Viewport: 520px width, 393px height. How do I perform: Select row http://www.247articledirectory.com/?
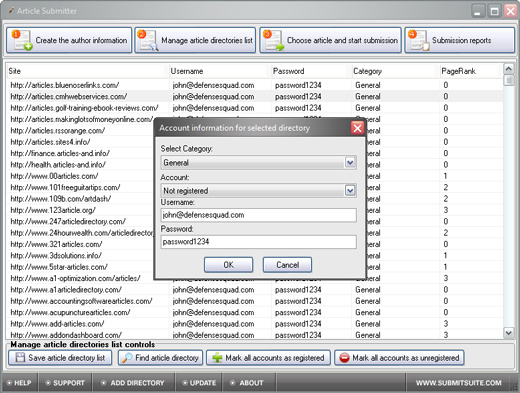click(x=255, y=221)
